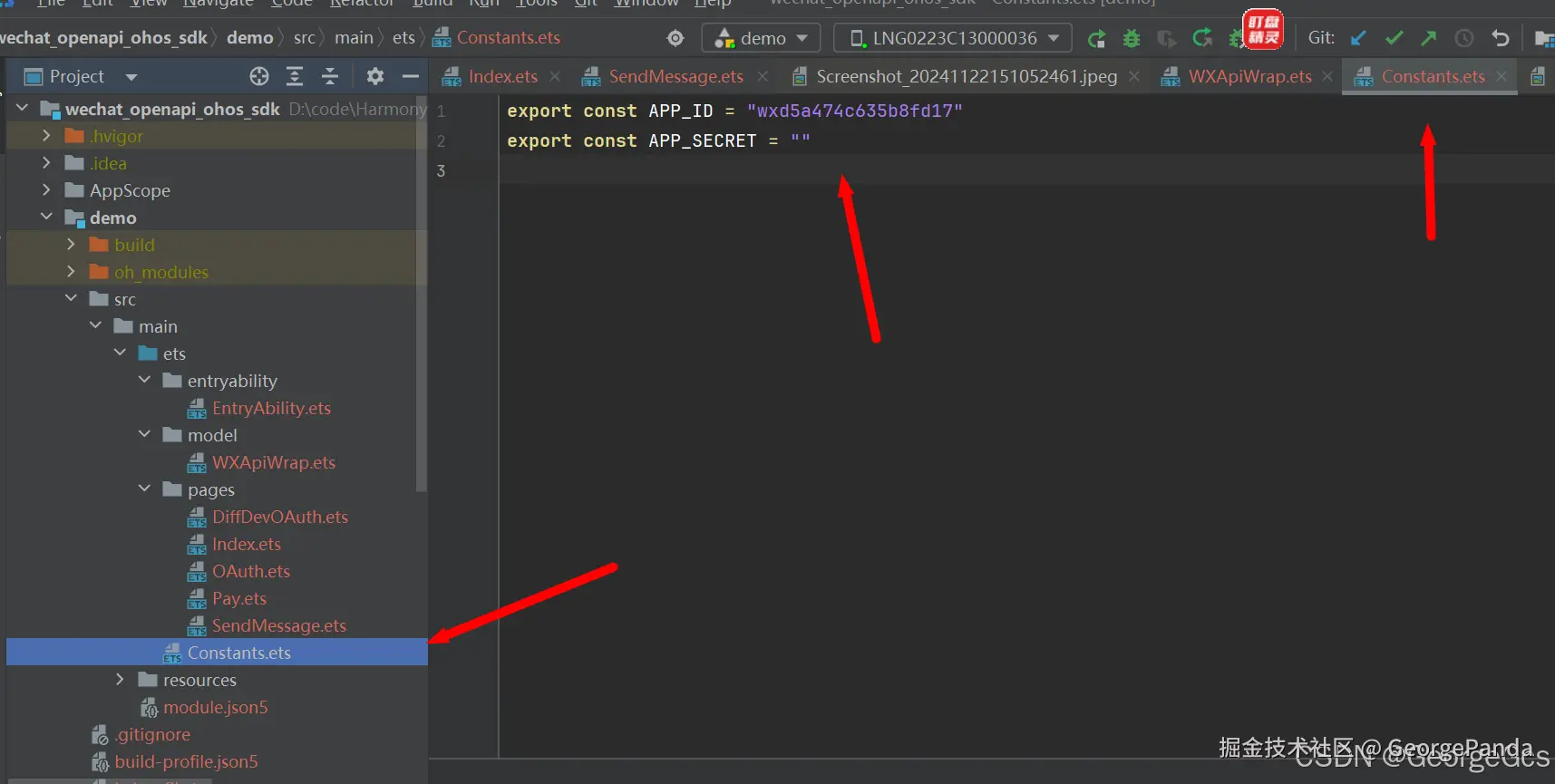Click Collapse All in Project panel
The image size is (1555, 784).
point(330,76)
